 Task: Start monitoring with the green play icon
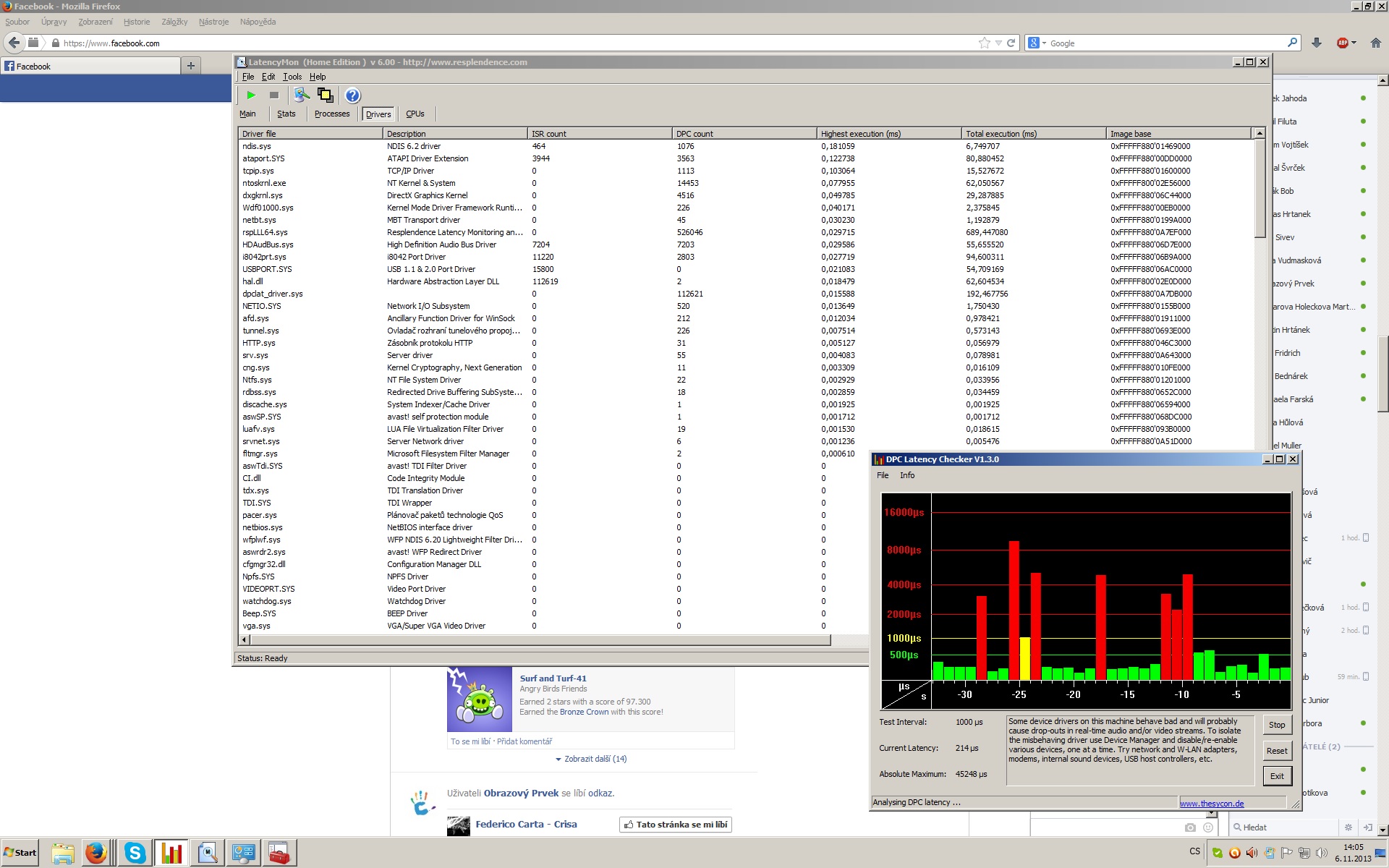click(250, 95)
